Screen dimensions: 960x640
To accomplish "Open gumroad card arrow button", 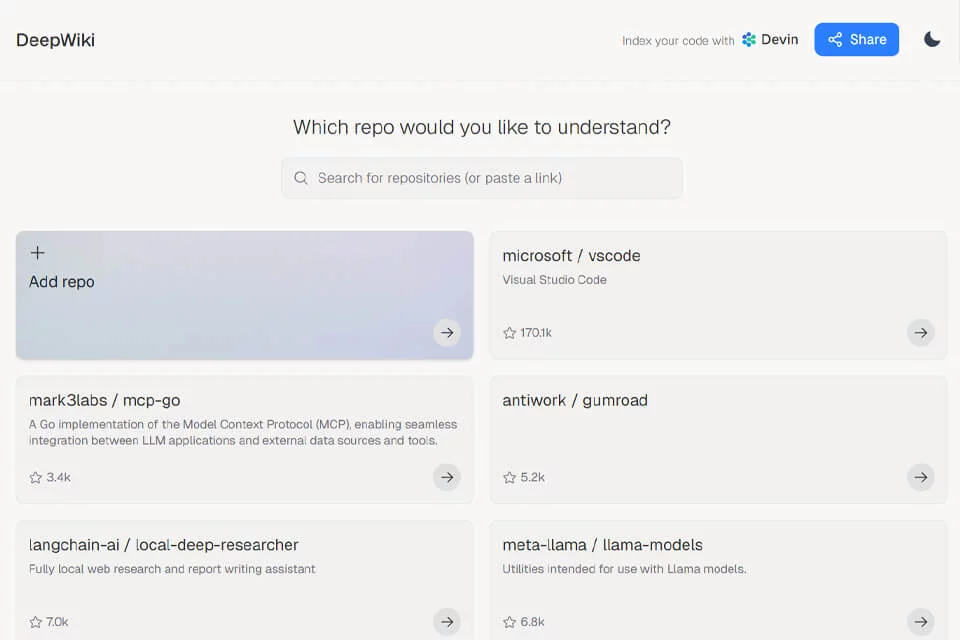I will tap(920, 477).
